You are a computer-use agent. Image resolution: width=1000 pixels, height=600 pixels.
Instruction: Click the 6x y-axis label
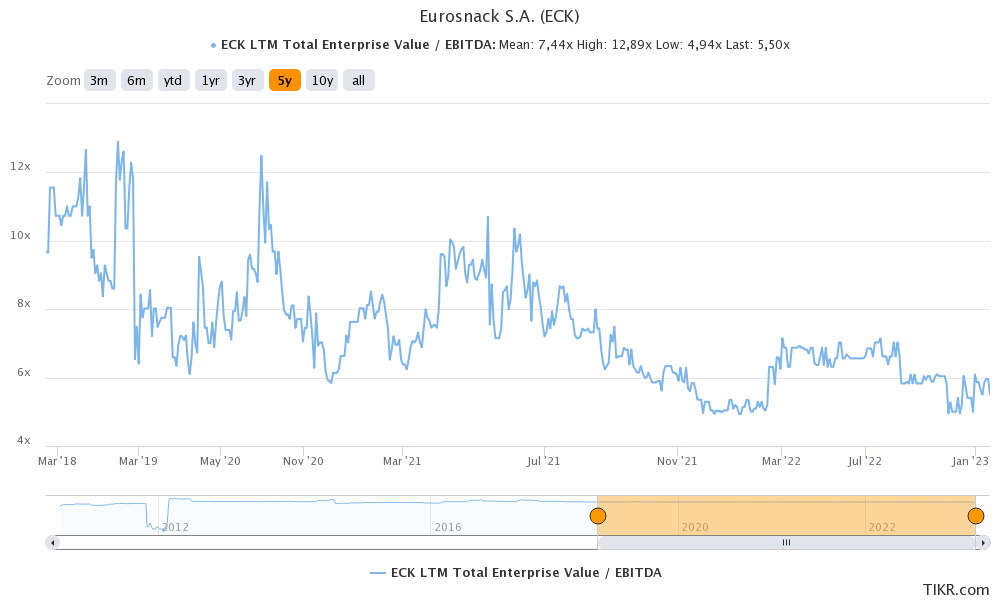[x=24, y=372]
